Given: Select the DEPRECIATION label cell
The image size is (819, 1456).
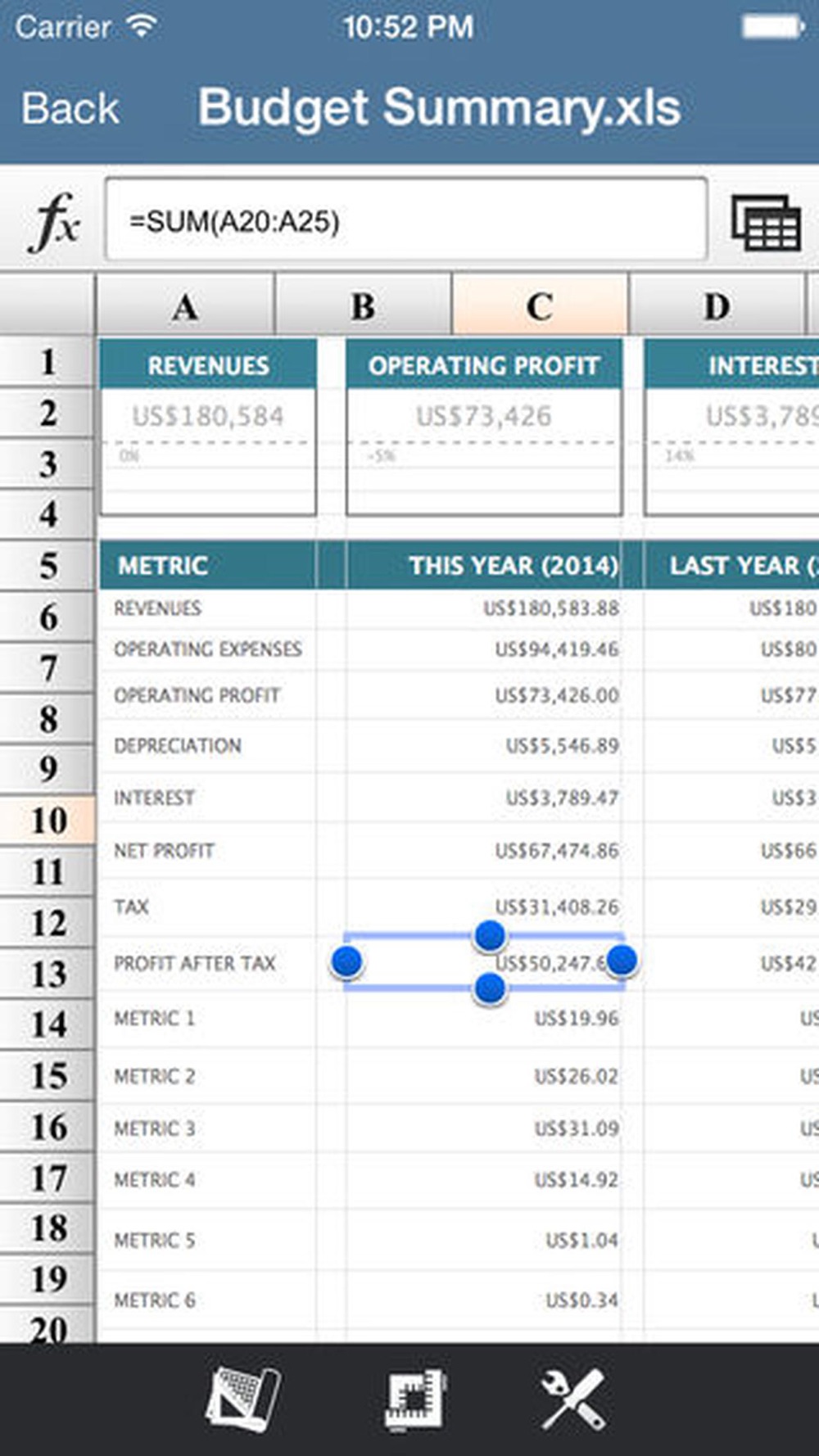Looking at the screenshot, I should point(208,746).
